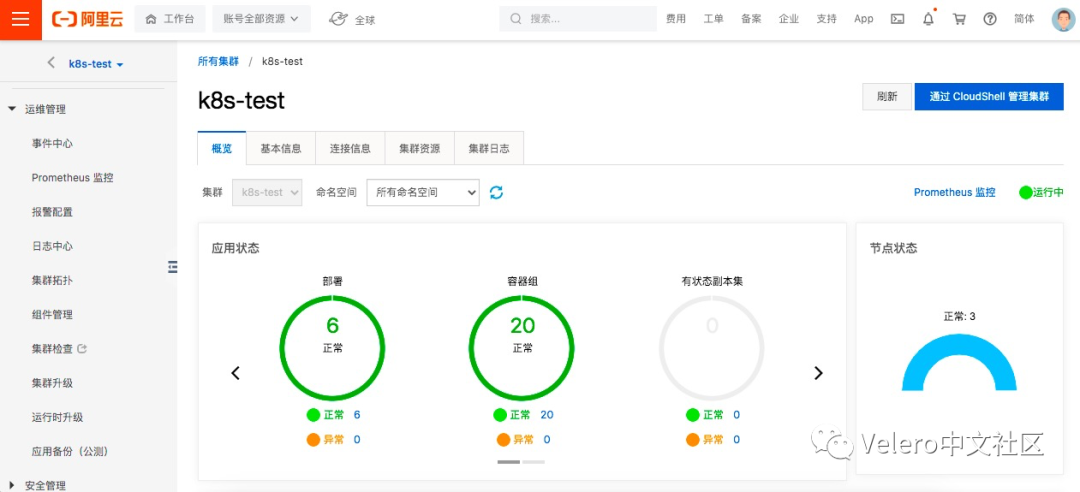The image size is (1080, 492).
Task: Open the notifications bell
Action: 928,19
